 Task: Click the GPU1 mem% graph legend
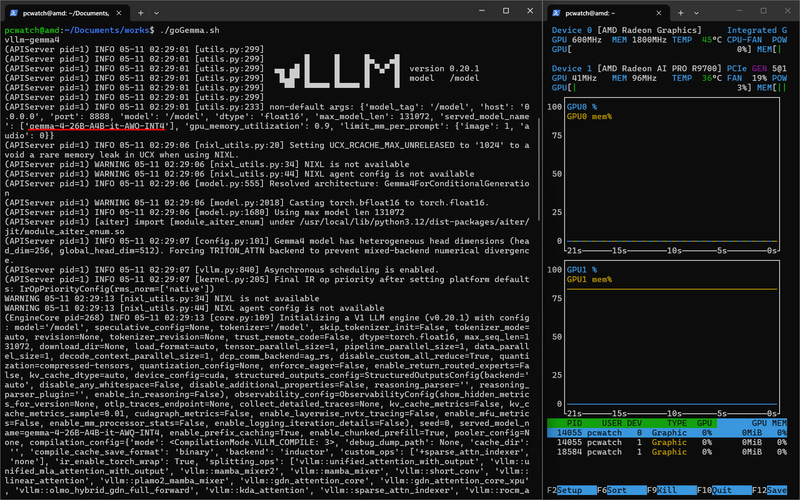tap(589, 280)
